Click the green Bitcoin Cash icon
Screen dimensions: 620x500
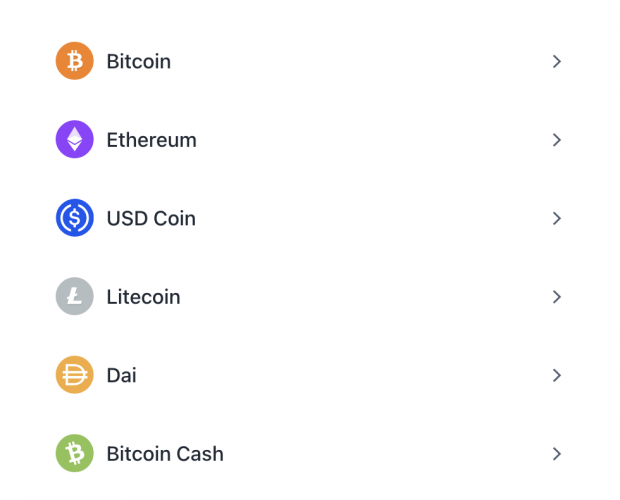click(x=74, y=453)
